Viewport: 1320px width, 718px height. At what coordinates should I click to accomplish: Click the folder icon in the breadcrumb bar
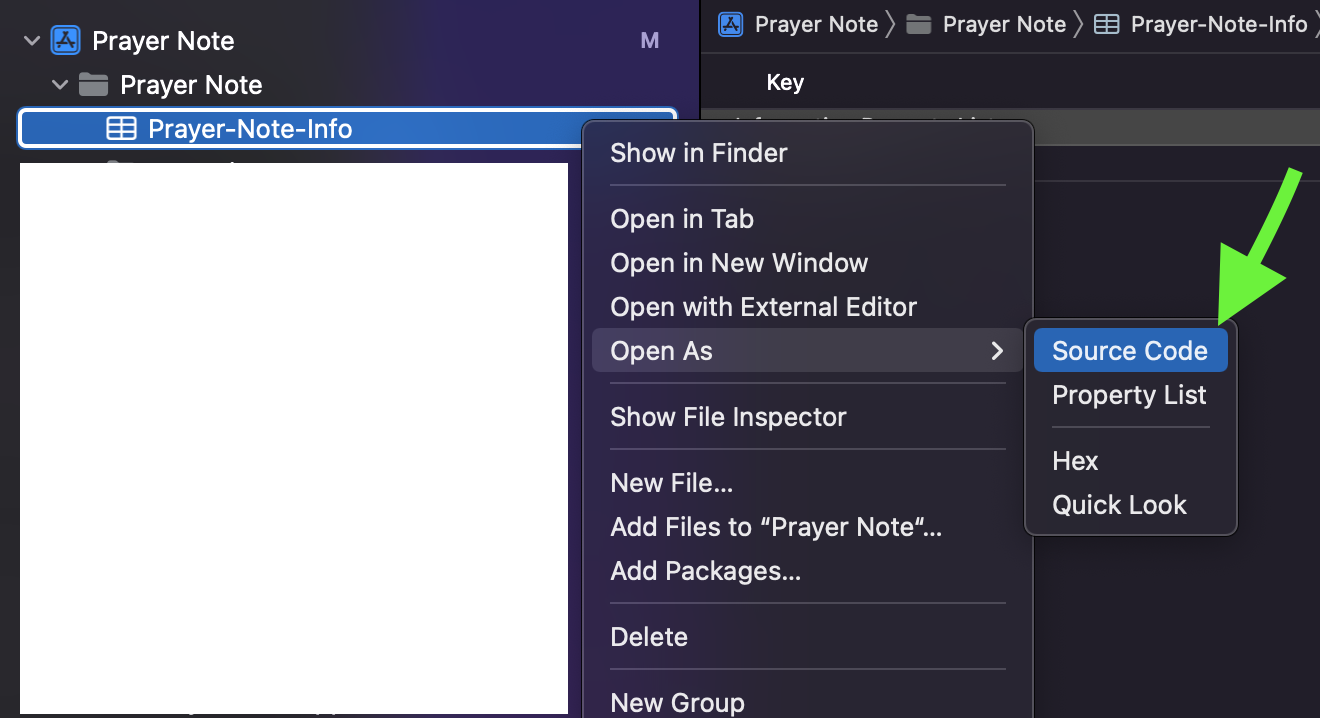tap(919, 24)
